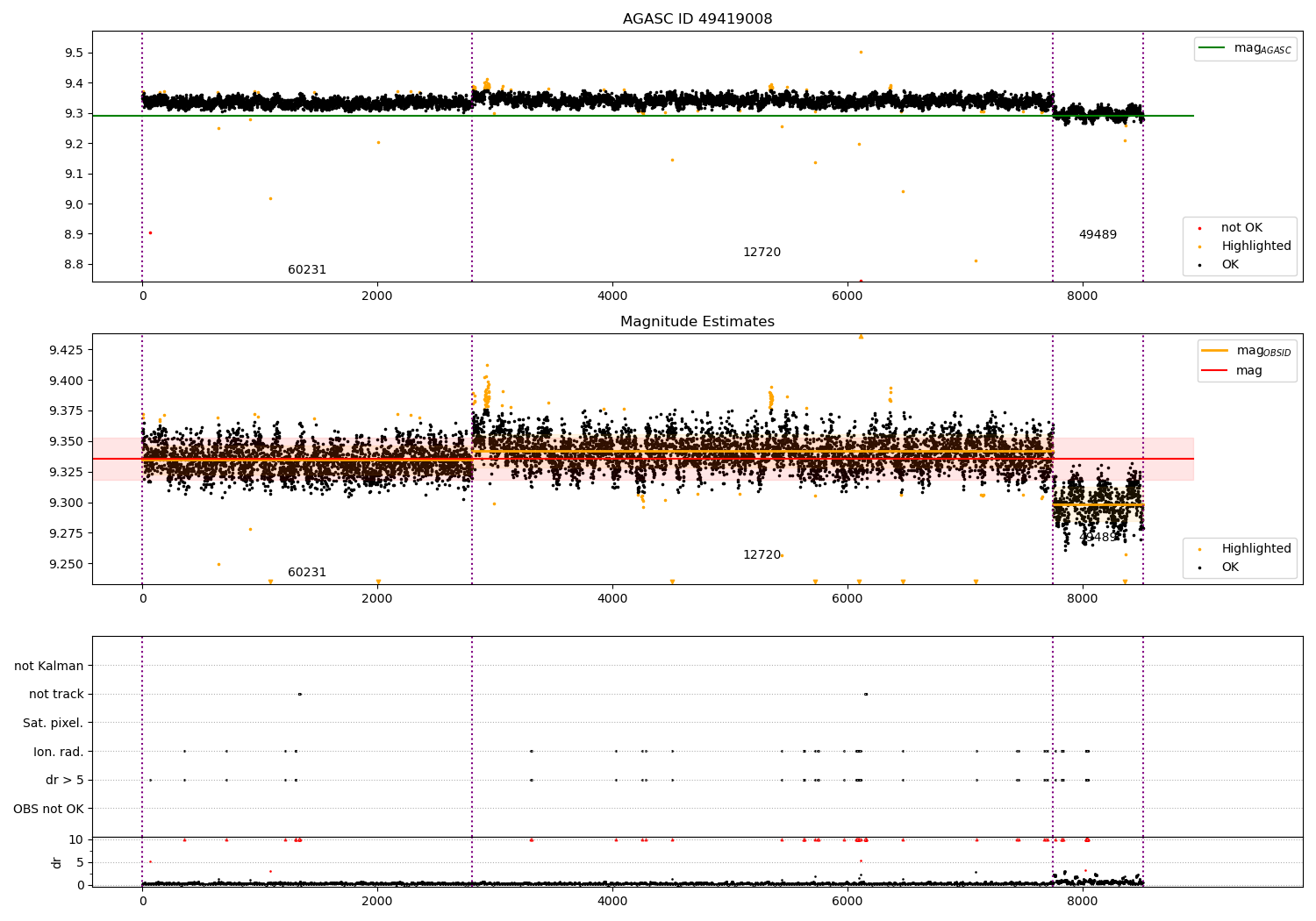Click the '8.9' y-axis tick label
1316x921 pixels.
click(74, 235)
